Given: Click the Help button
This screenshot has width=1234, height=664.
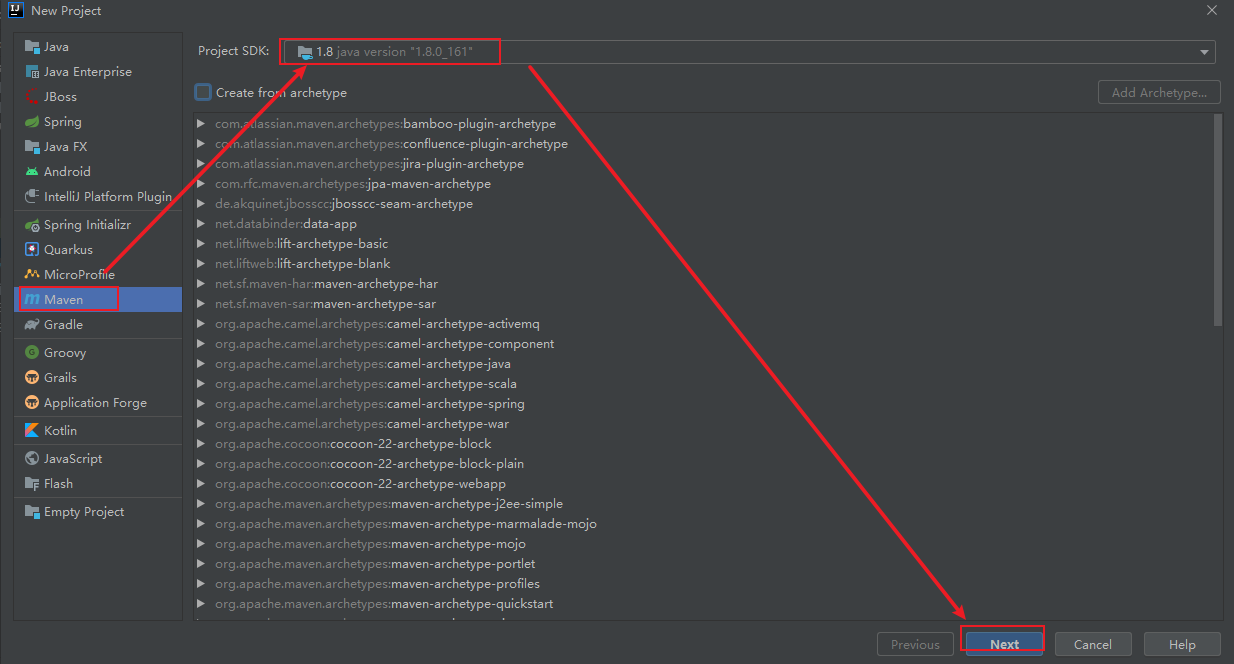Looking at the screenshot, I should click(x=1182, y=645).
